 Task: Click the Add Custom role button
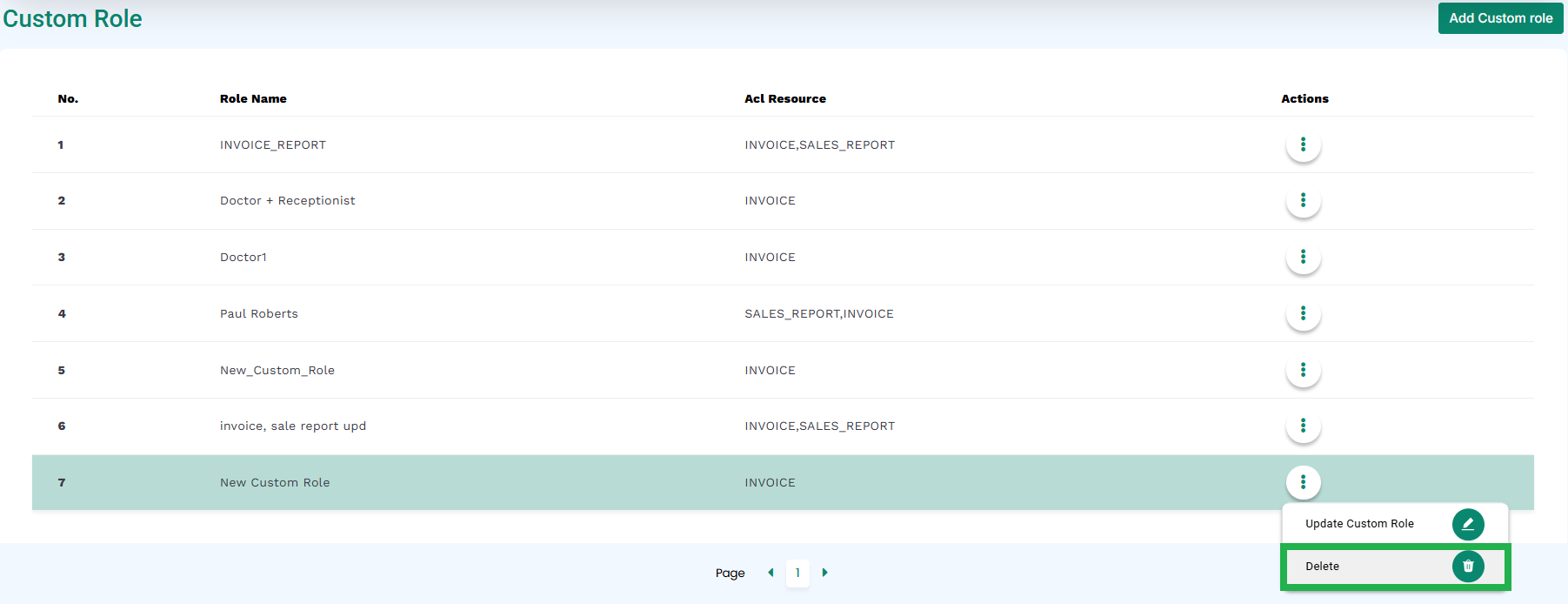click(1500, 18)
